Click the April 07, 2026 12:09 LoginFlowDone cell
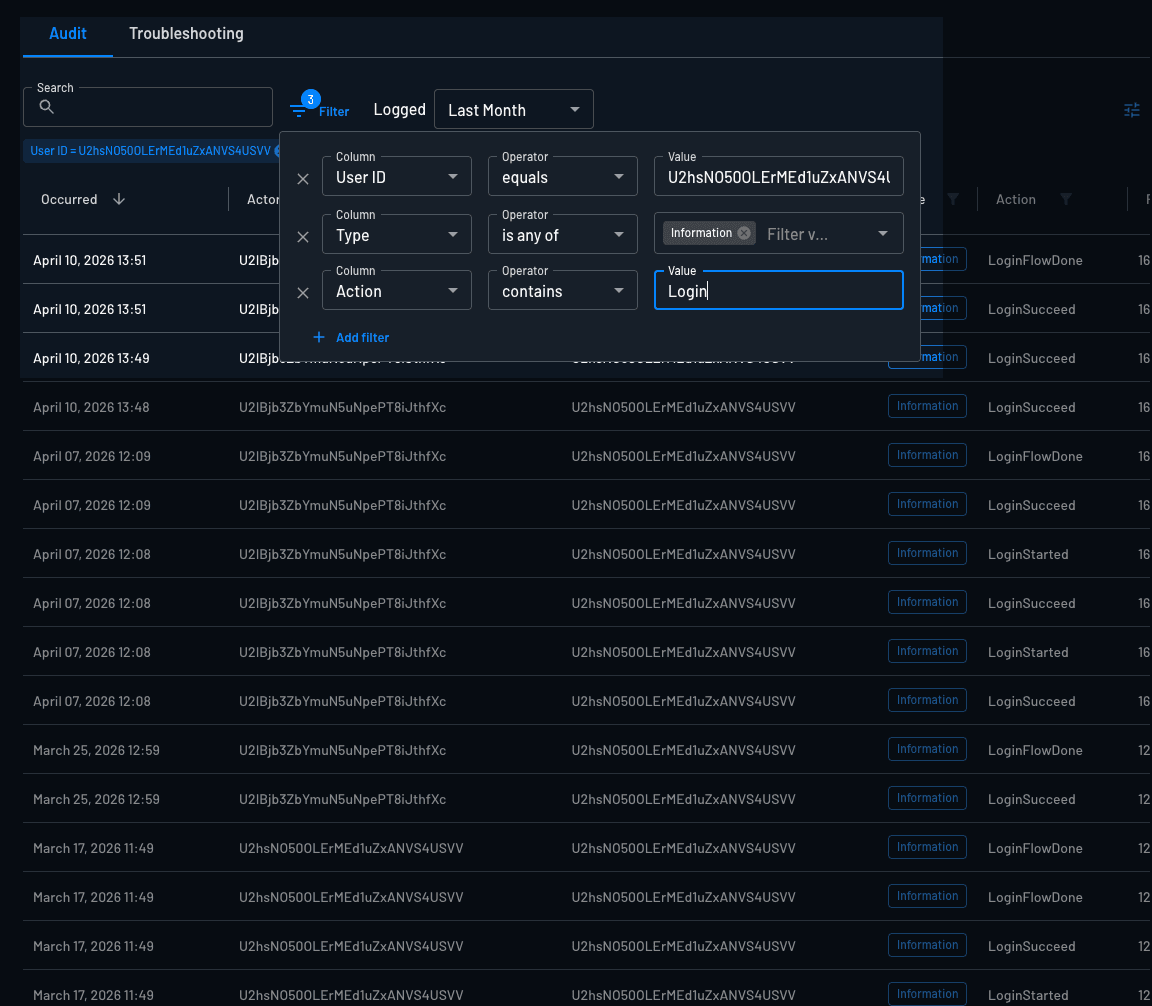This screenshot has width=1152, height=1006. (1035, 456)
